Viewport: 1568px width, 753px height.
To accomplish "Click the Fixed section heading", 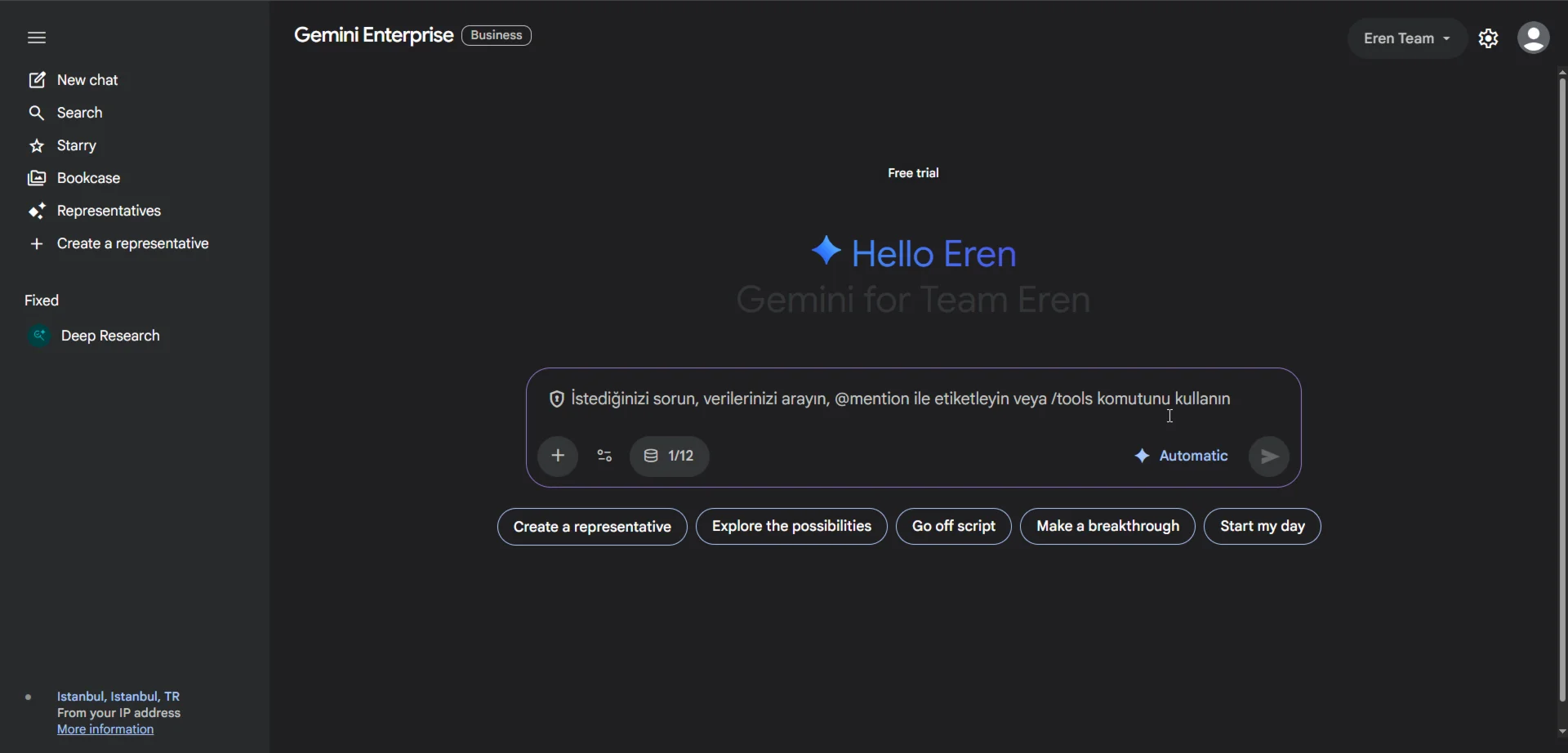I will tap(42, 301).
